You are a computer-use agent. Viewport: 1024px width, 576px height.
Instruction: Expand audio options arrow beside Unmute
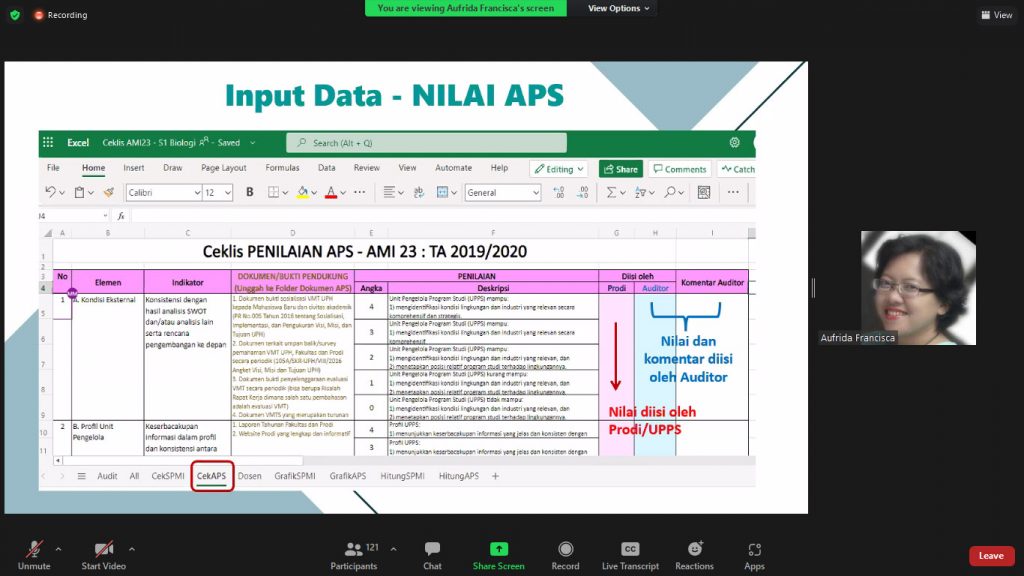[58, 549]
